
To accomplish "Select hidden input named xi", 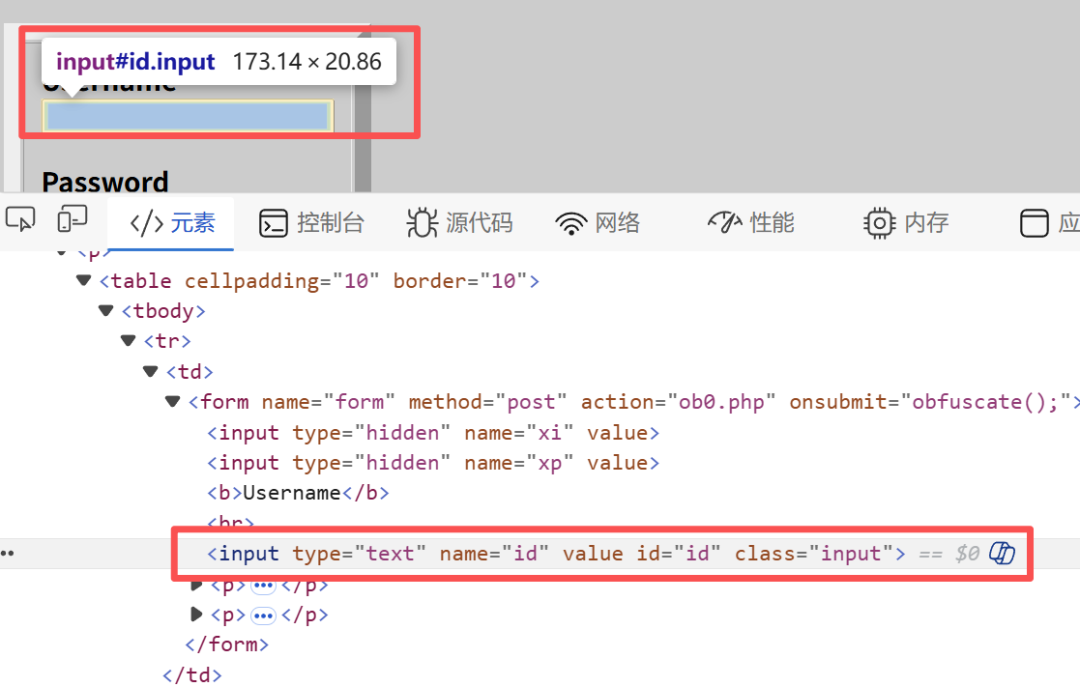I will point(433,433).
